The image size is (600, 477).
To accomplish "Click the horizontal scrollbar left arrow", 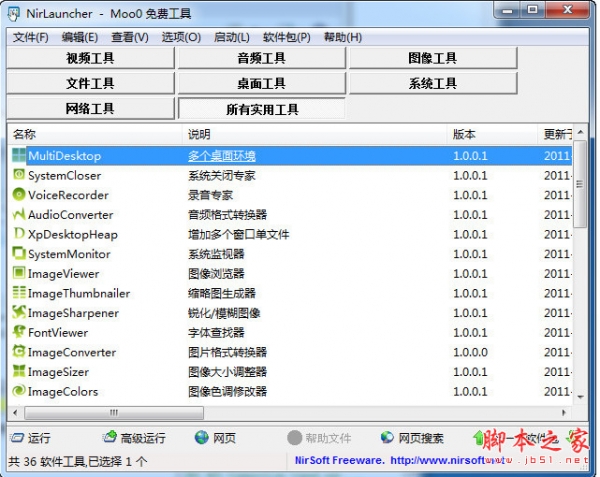I will tap(15, 413).
